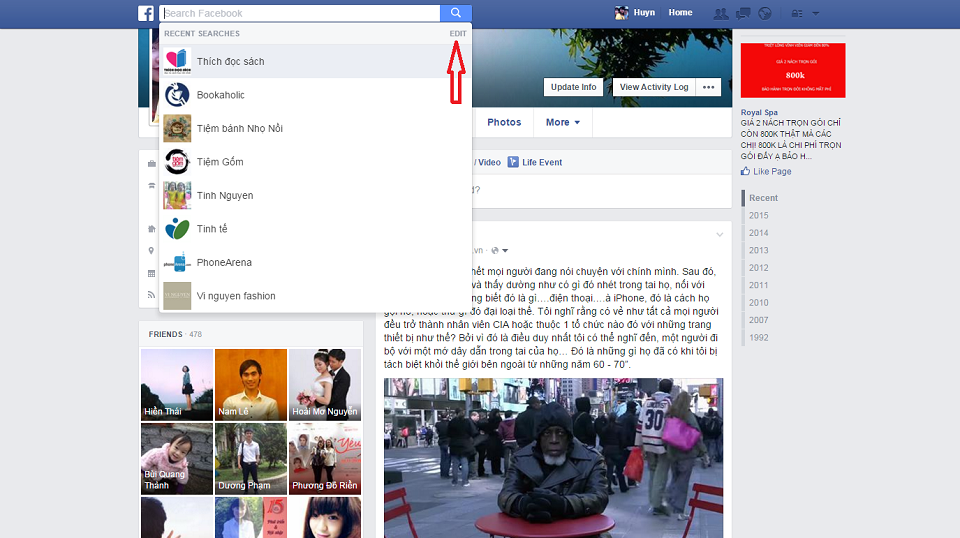Screen dimensions: 960x538
Task: Click the FRIENDS section header
Action: click(165, 334)
